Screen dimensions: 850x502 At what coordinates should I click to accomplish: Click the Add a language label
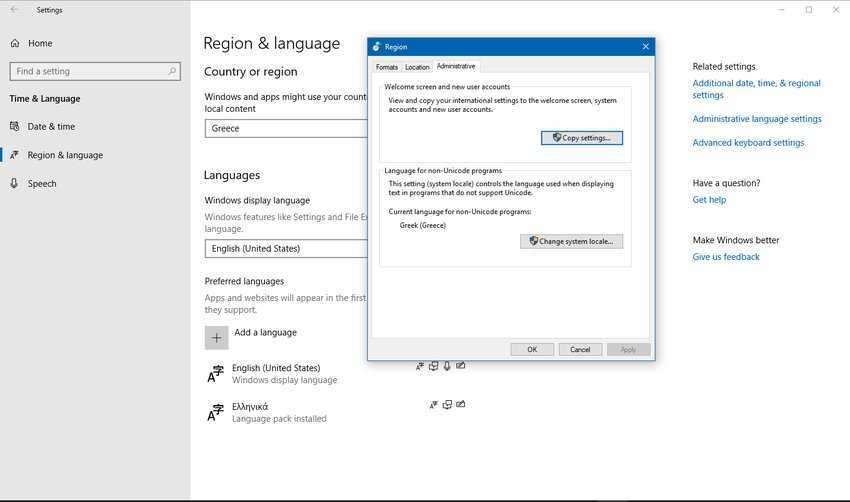click(x=266, y=332)
